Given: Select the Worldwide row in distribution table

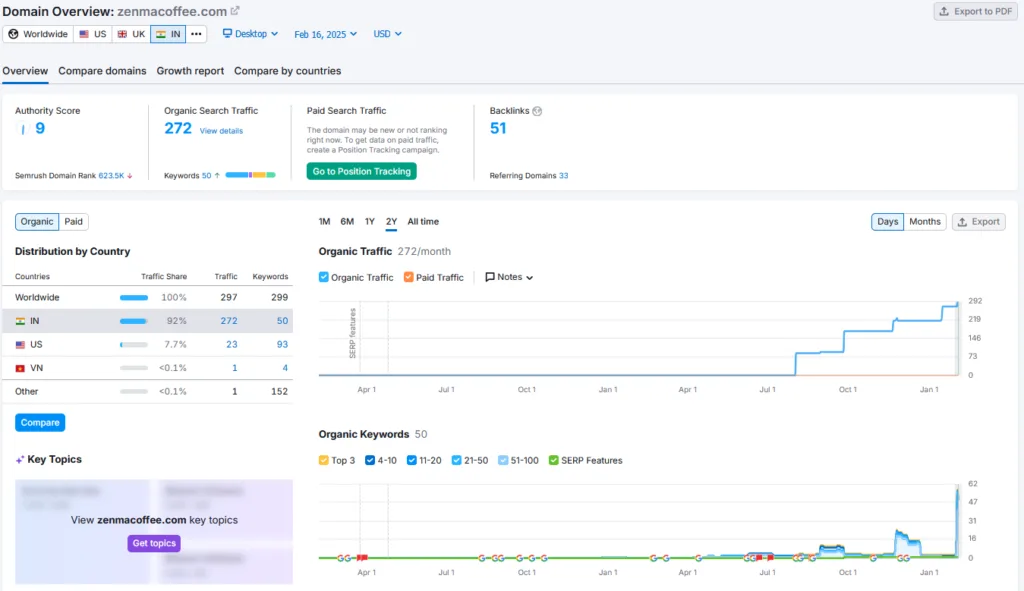Looking at the screenshot, I should (148, 298).
